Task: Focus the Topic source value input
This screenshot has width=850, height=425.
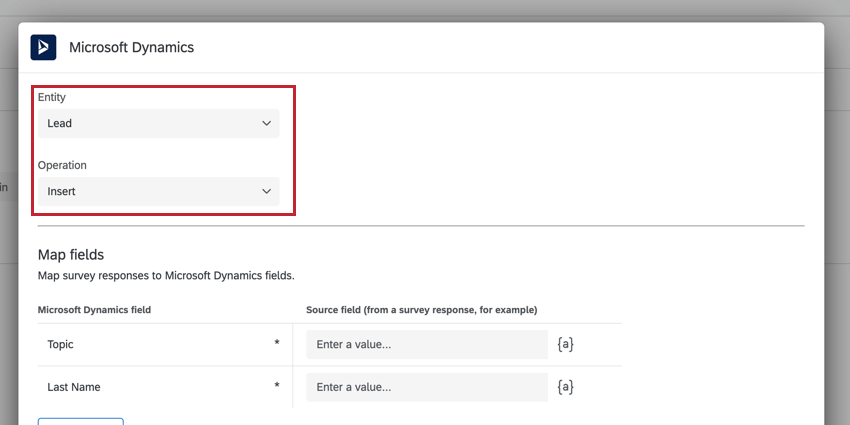Action: (x=427, y=344)
